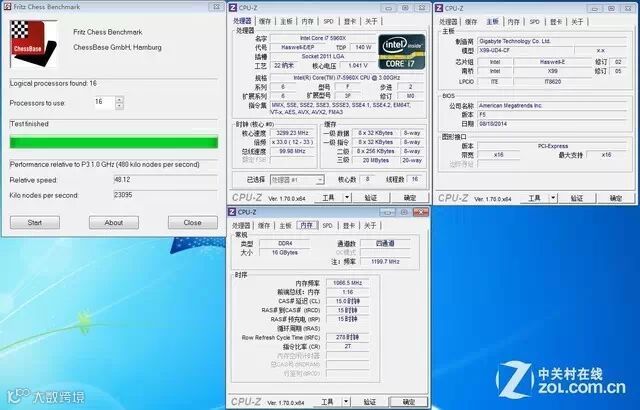Click the green benchmark progress bar
The image size is (640, 410).
(114, 142)
